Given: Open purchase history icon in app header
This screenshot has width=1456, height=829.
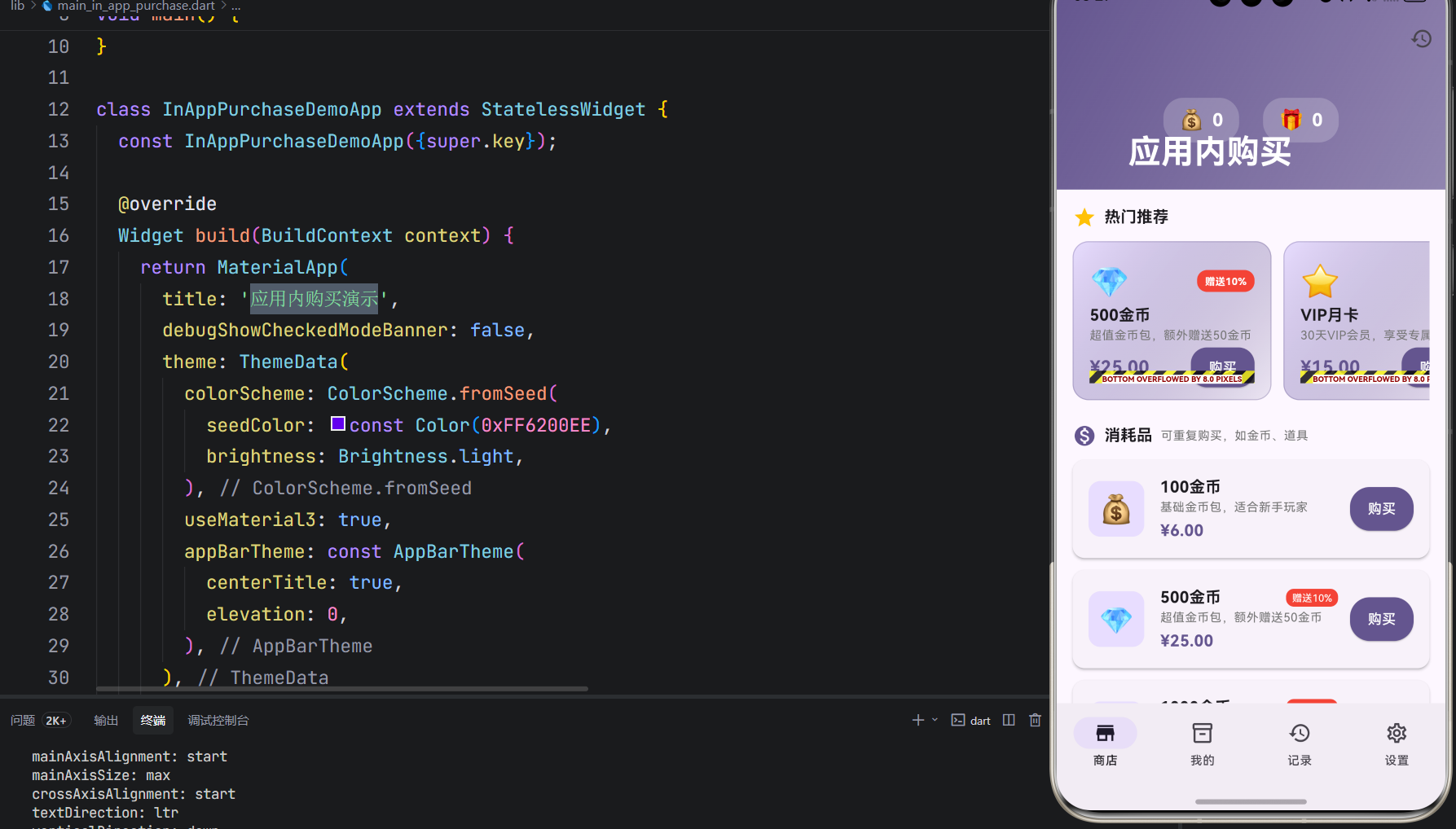Looking at the screenshot, I should point(1421,39).
